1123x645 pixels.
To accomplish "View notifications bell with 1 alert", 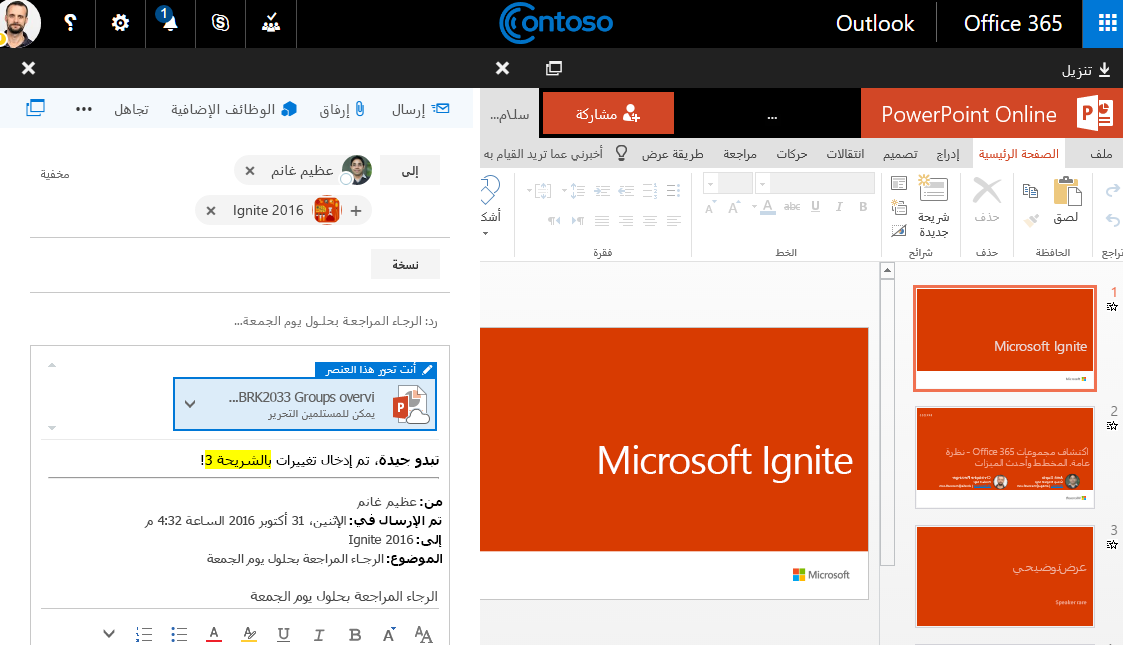I will [x=170, y=23].
